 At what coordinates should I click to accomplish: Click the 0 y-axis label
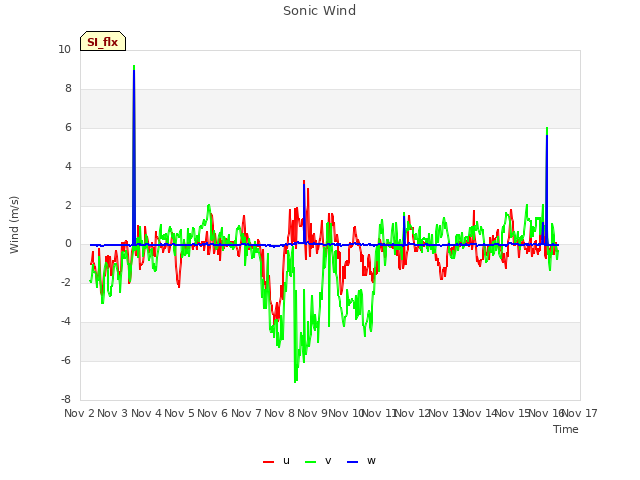tap(68, 244)
